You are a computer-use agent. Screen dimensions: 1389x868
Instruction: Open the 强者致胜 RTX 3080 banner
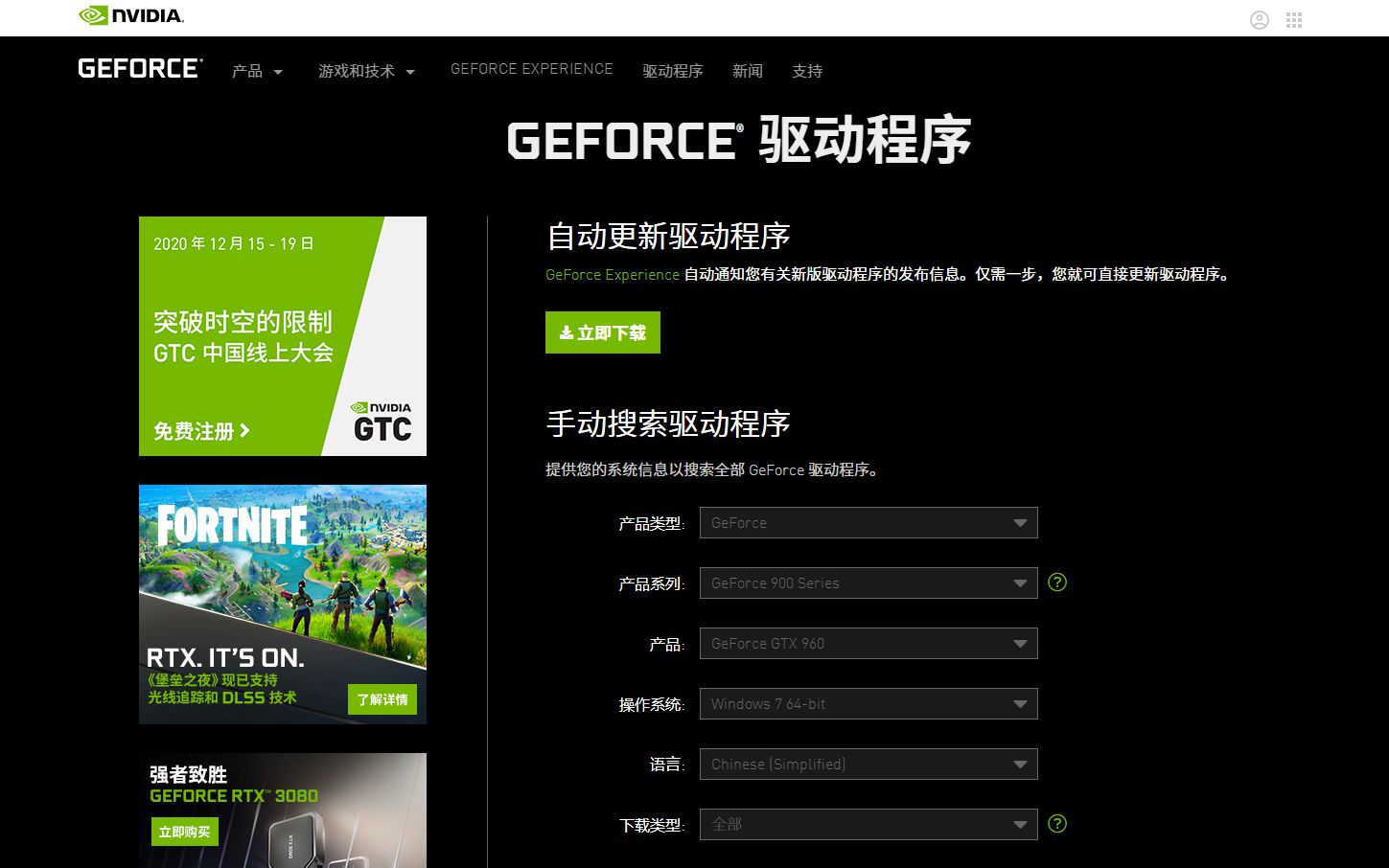point(283,811)
